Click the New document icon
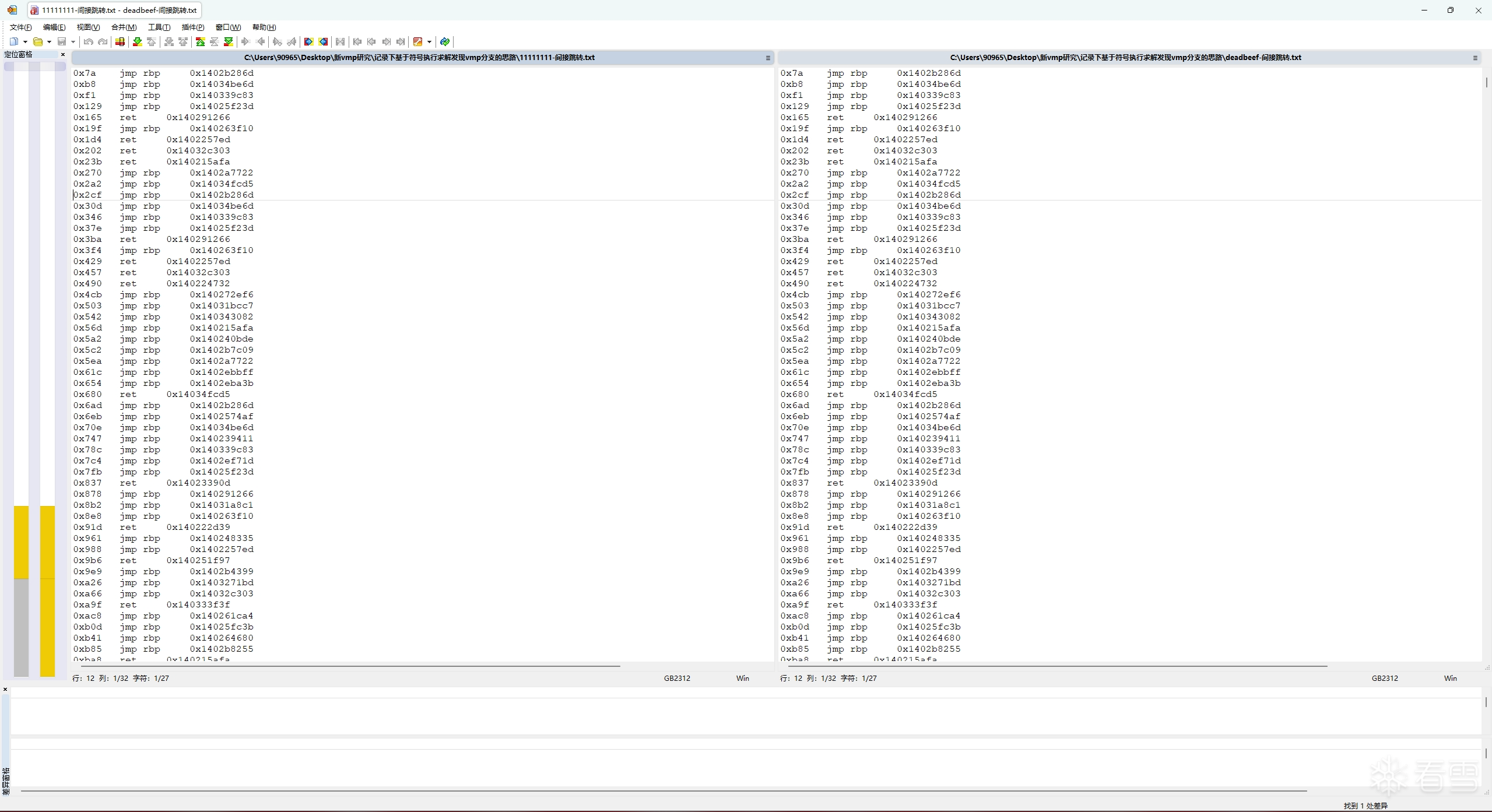Viewport: 1492px width, 812px height. 13,41
